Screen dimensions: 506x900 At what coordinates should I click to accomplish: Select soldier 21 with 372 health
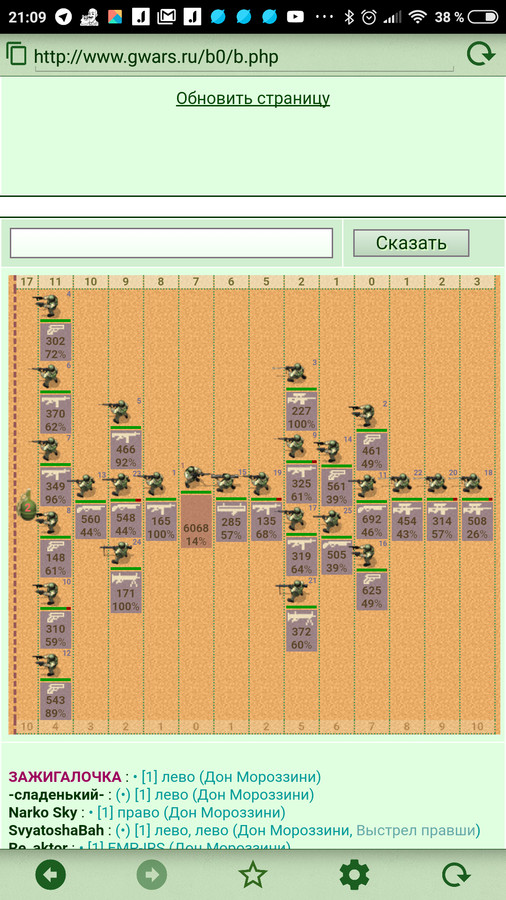click(x=296, y=592)
